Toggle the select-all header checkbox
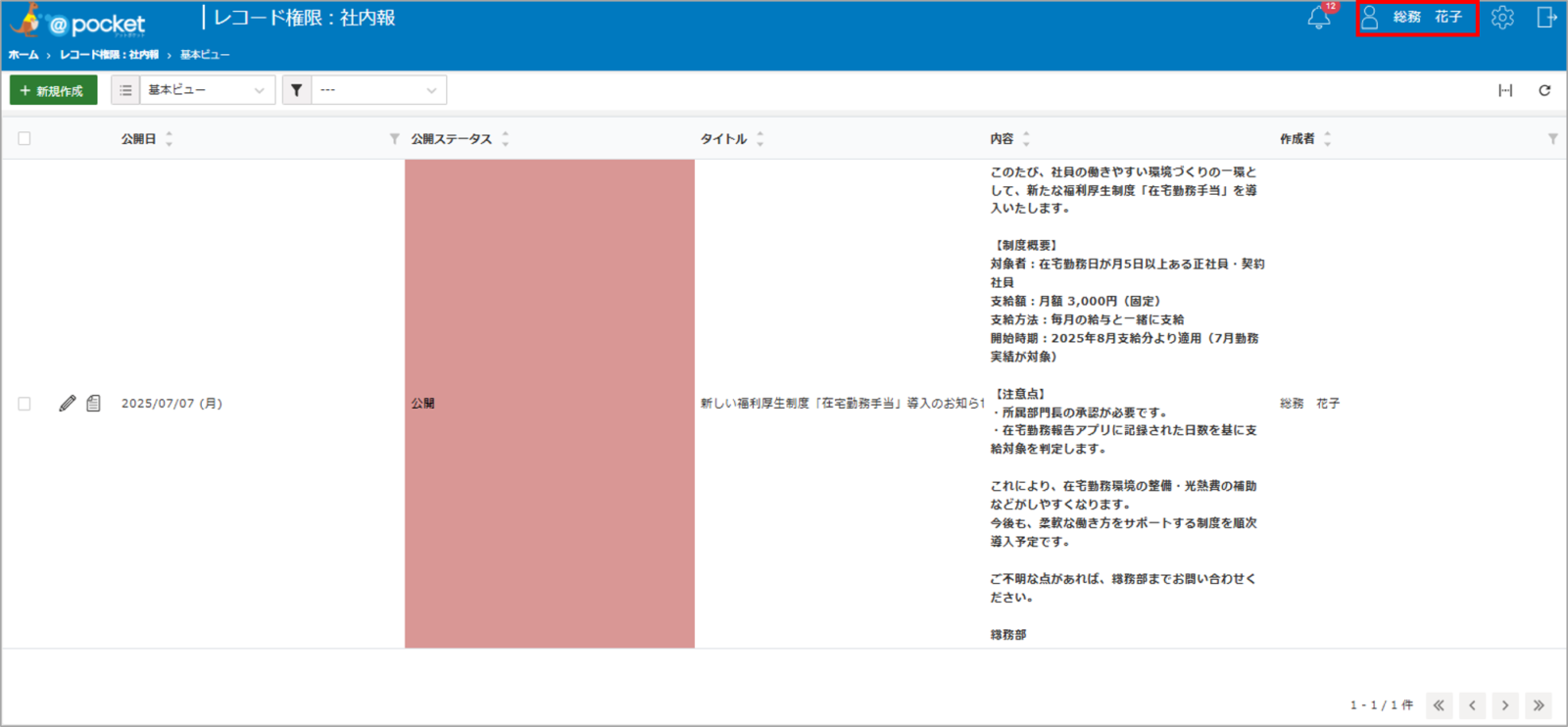Screen dimensions: 1568x727 (x=24, y=139)
